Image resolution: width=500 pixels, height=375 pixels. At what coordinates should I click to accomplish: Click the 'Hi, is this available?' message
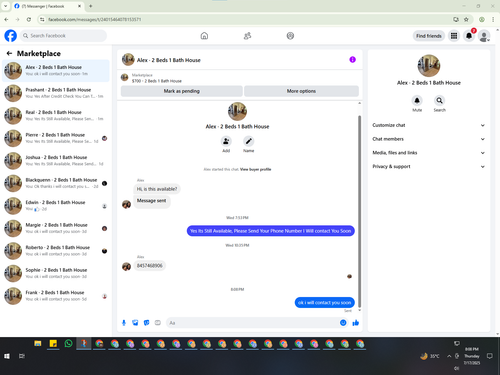click(x=157, y=189)
